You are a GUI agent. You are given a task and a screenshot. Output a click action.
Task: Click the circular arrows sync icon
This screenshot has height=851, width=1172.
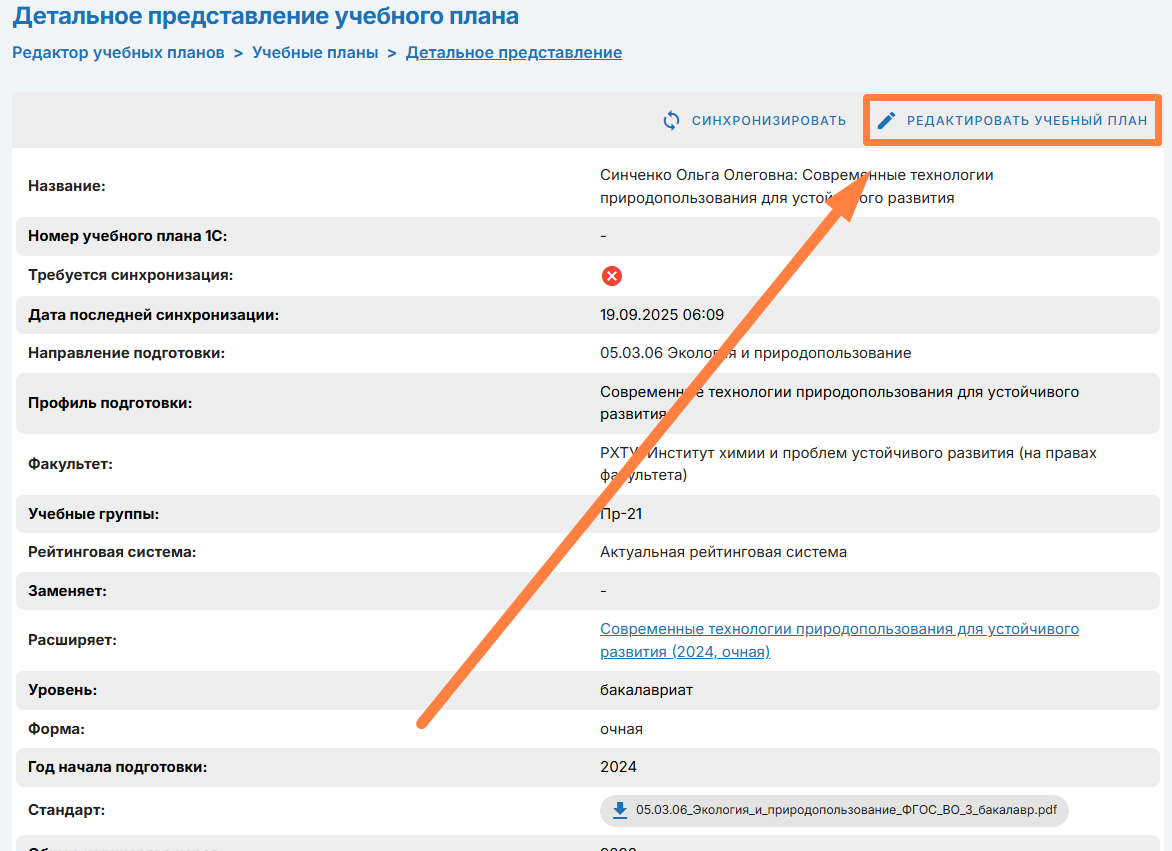click(672, 121)
